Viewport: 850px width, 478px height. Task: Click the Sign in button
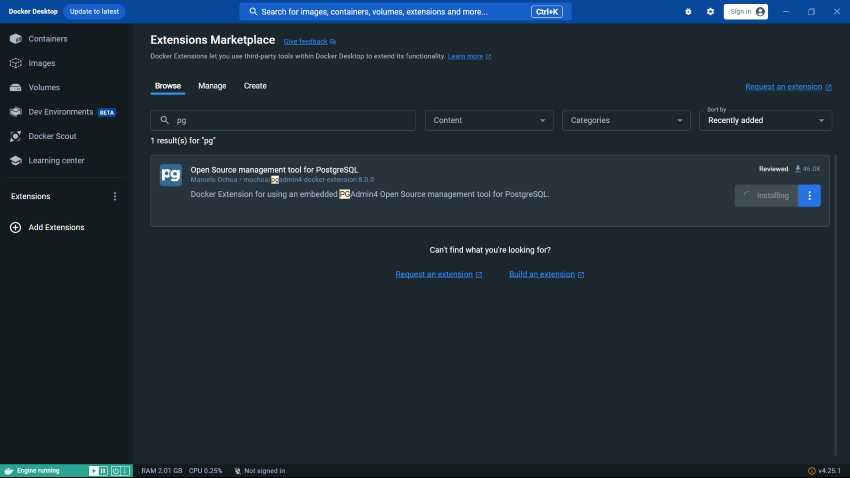tap(746, 12)
